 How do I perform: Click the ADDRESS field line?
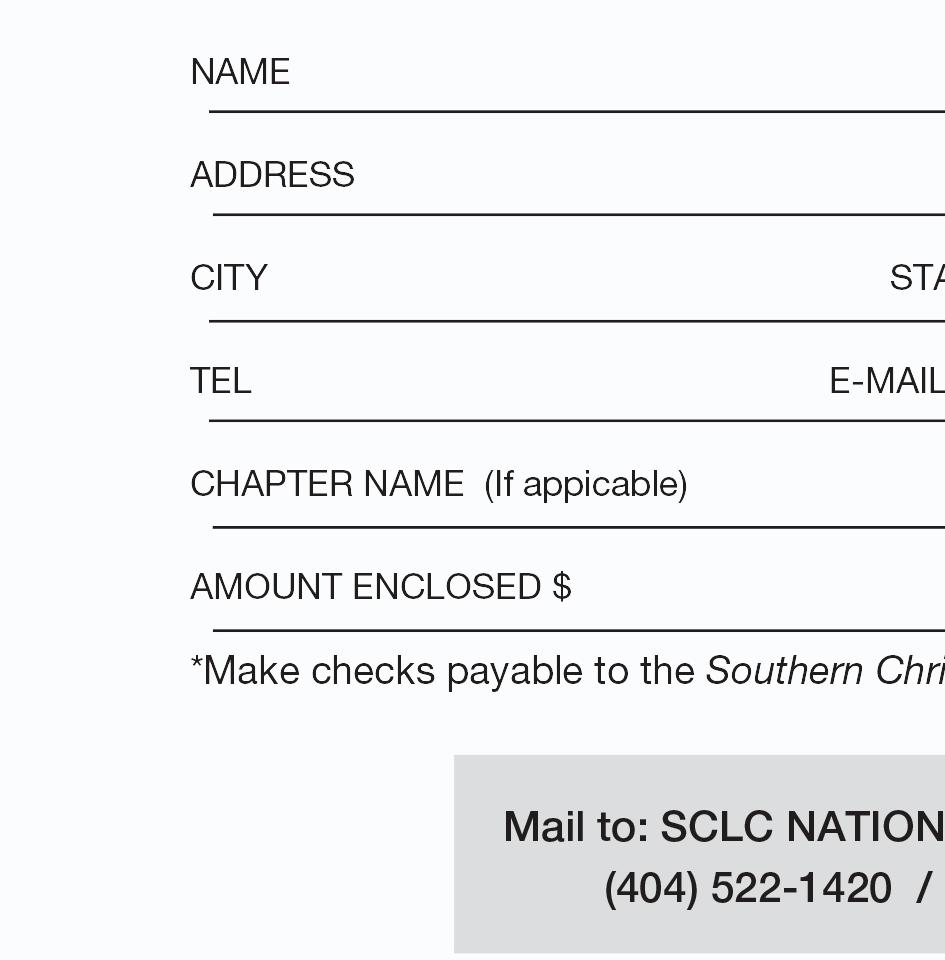578,215
